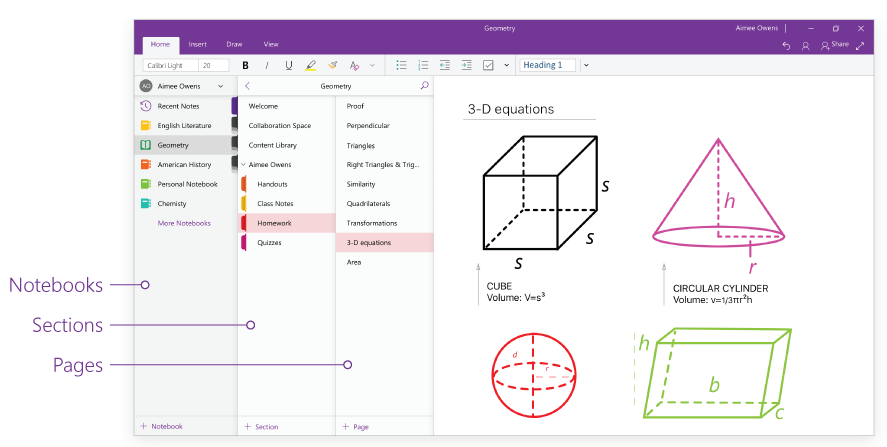Open the Chemistry notebook
The image size is (887, 447).
[186, 204]
